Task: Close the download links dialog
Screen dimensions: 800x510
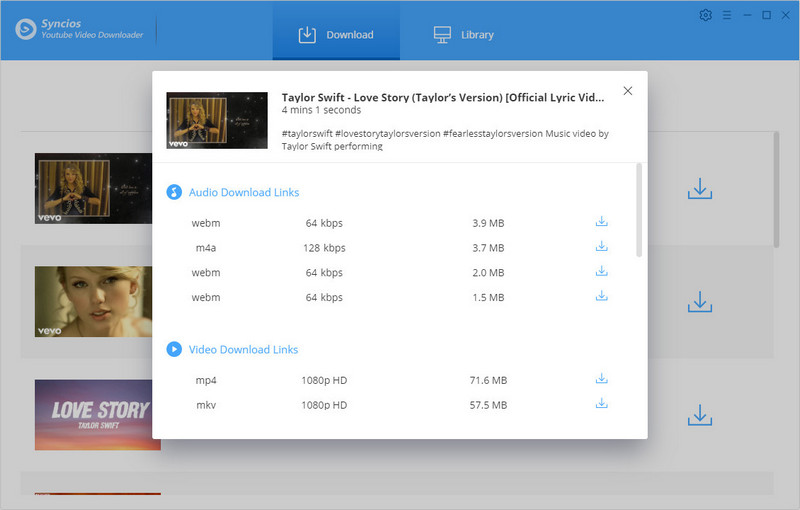Action: pyautogui.click(x=627, y=91)
